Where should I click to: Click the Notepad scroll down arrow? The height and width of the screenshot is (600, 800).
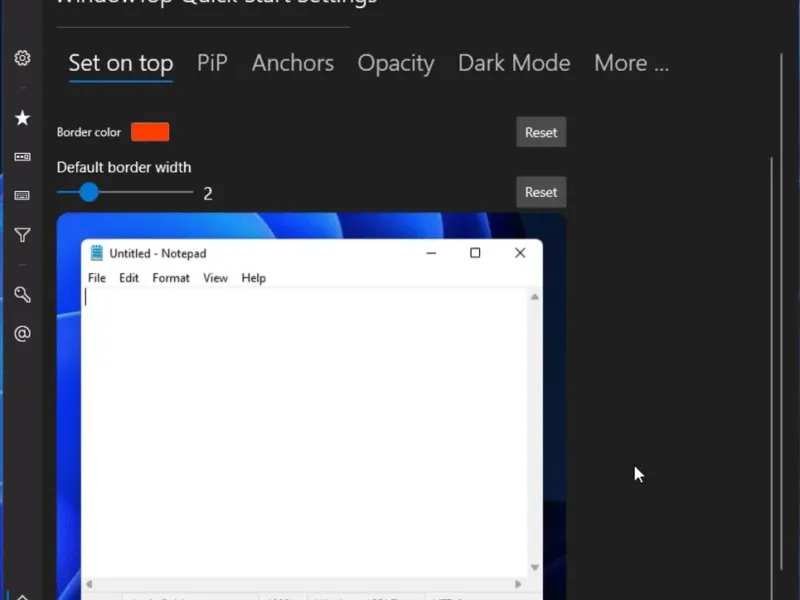(x=535, y=567)
